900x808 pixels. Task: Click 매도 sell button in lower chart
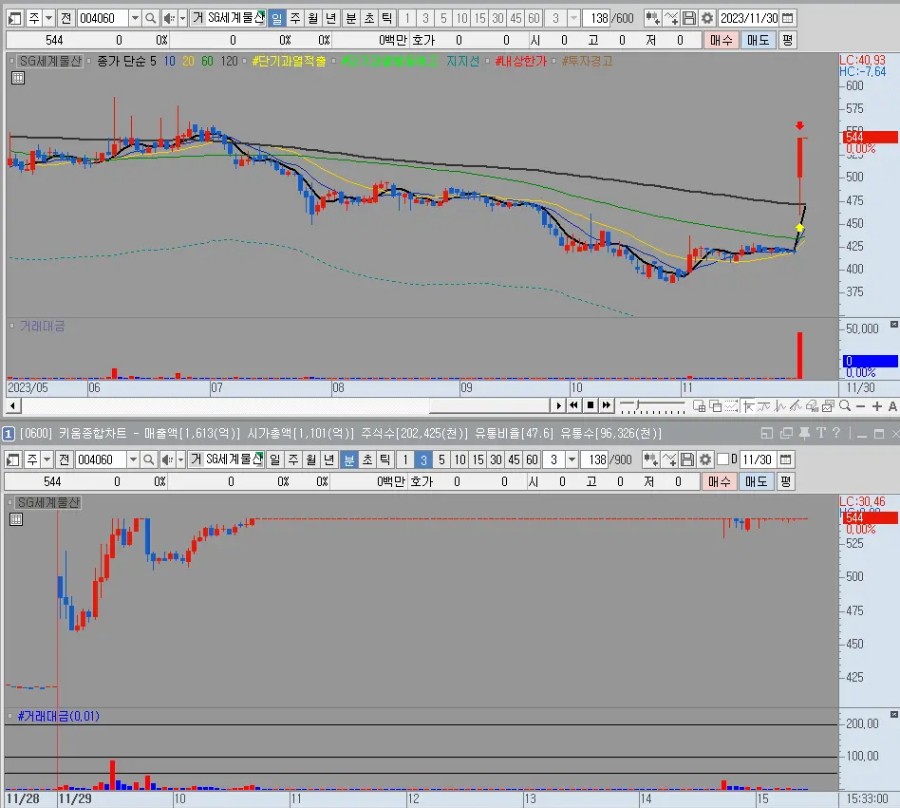click(756, 481)
